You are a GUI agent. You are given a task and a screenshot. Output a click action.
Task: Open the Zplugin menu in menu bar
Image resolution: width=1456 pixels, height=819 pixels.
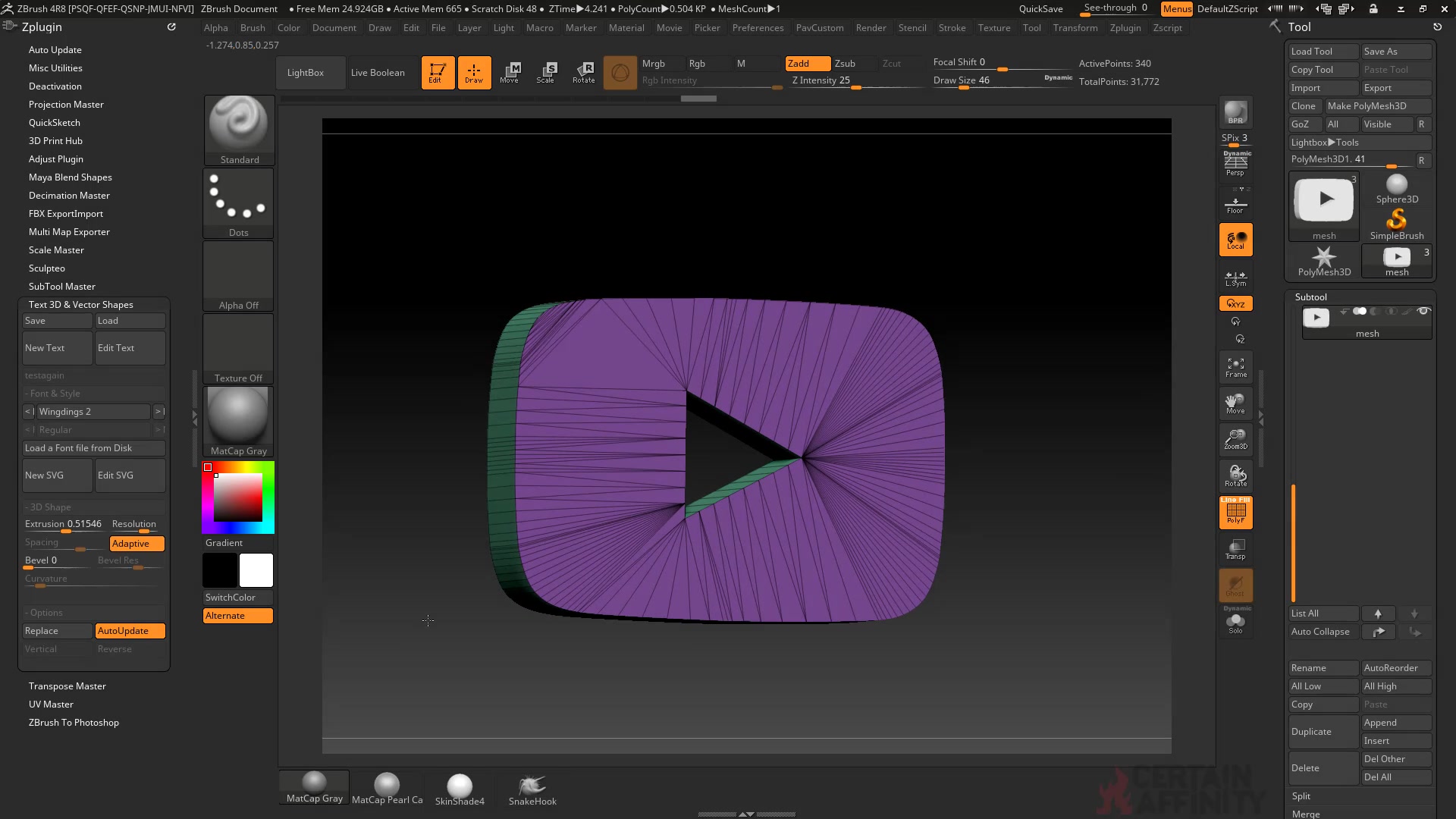(1125, 28)
